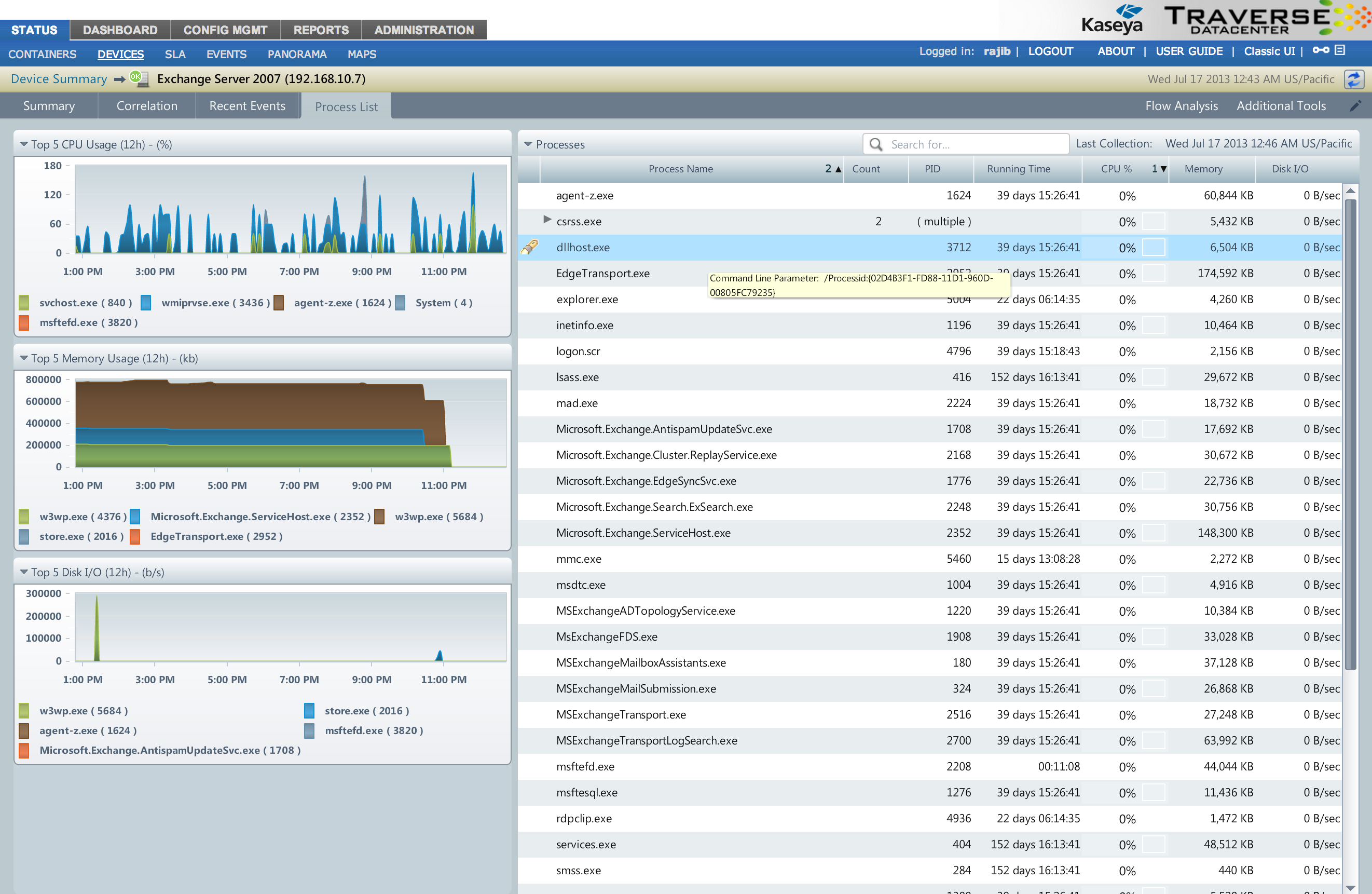Viewport: 1372px width, 894px height.
Task: Expand the csrss.exe process group
Action: [x=547, y=220]
